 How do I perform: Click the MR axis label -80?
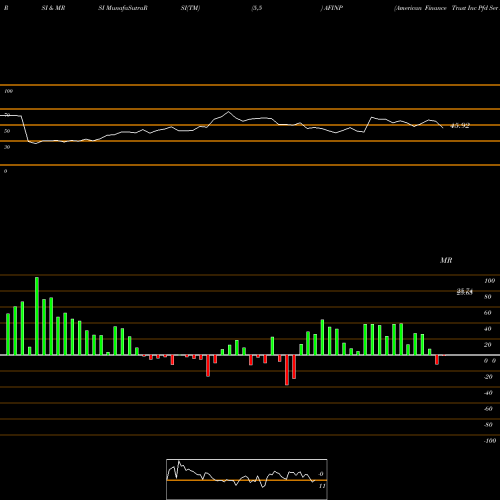488,425
